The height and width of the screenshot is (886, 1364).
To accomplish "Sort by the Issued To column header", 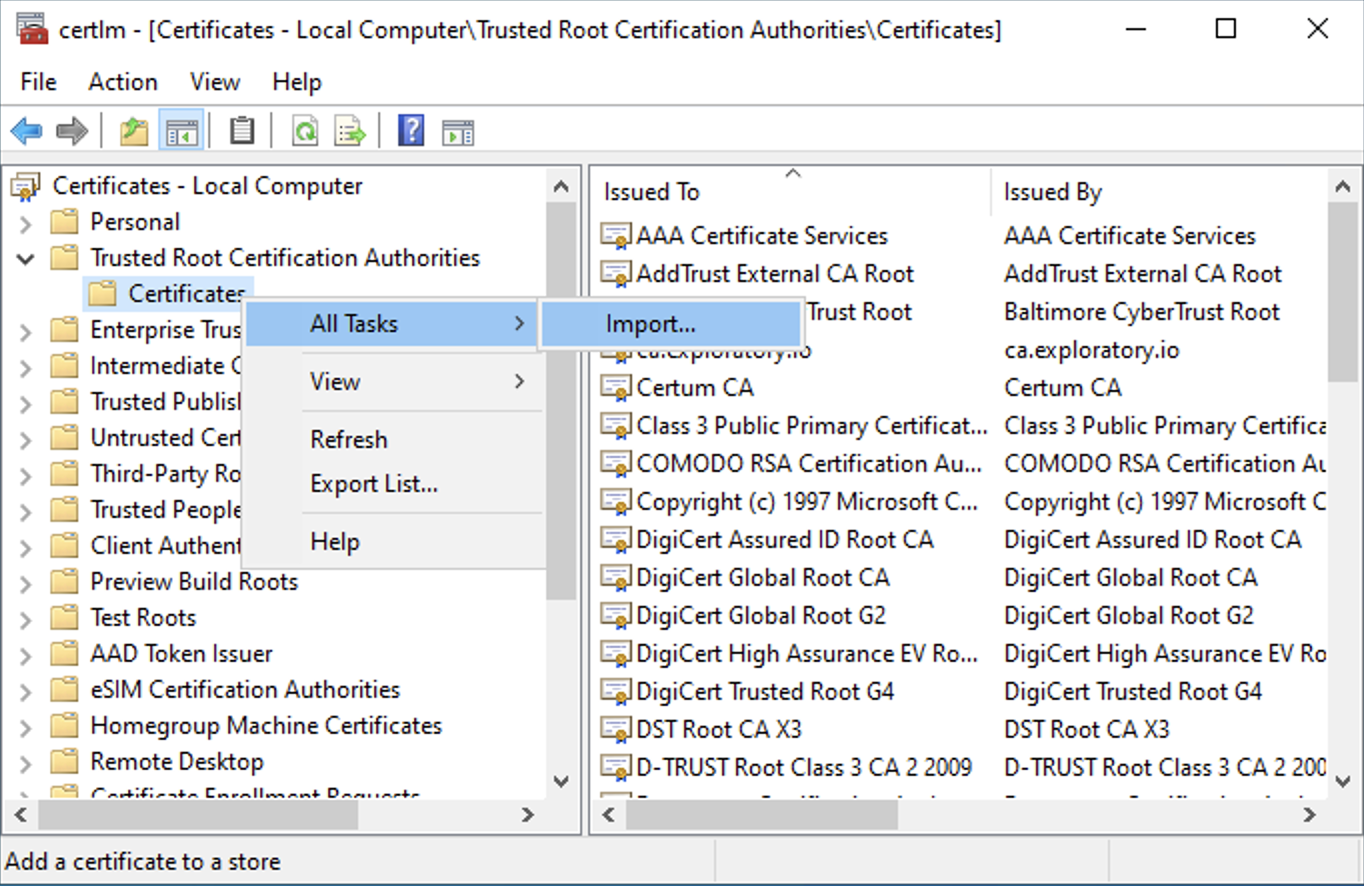I will tap(791, 192).
